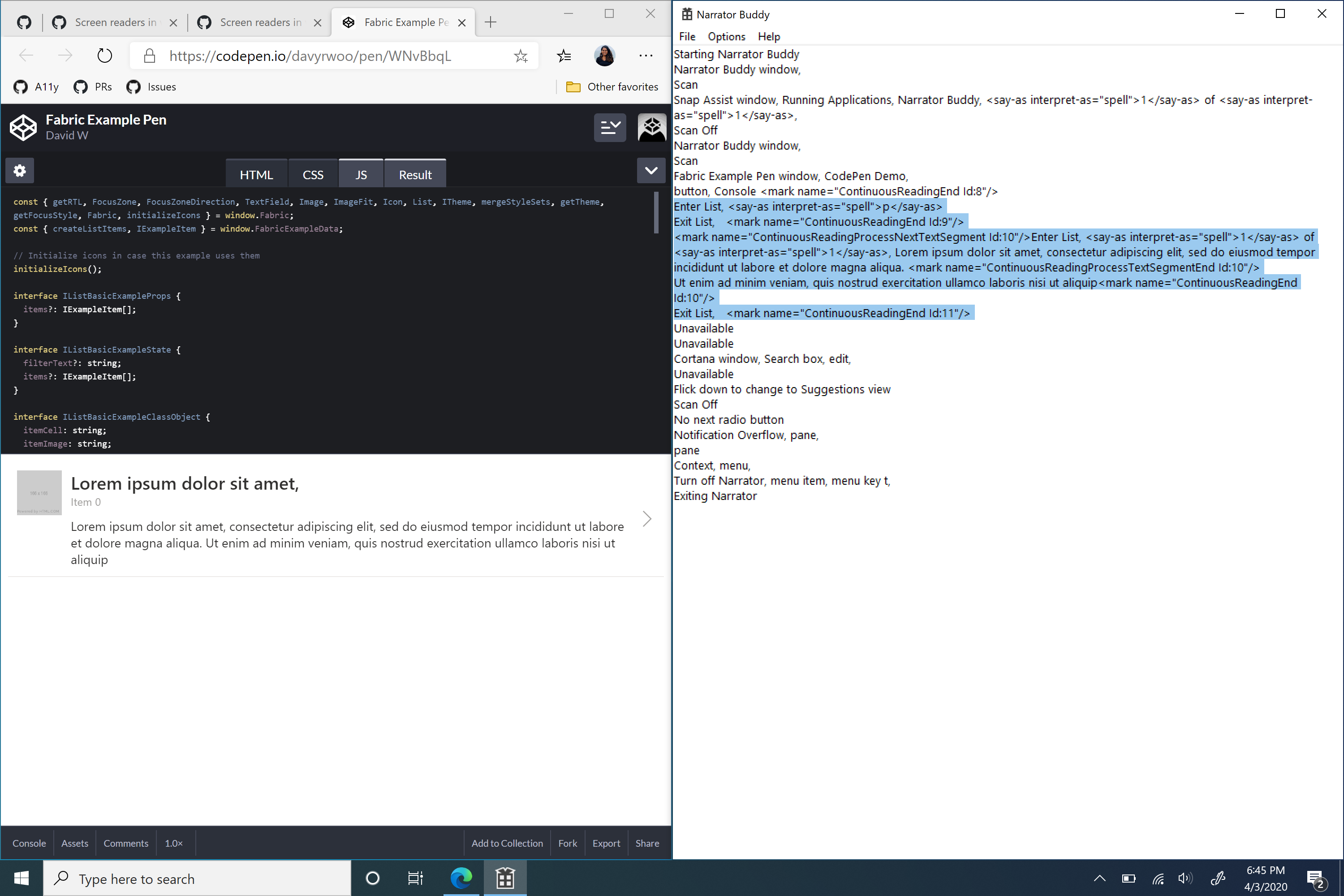The image size is (1344, 896).
Task: Toggle the JS editor panel
Action: tap(361, 174)
